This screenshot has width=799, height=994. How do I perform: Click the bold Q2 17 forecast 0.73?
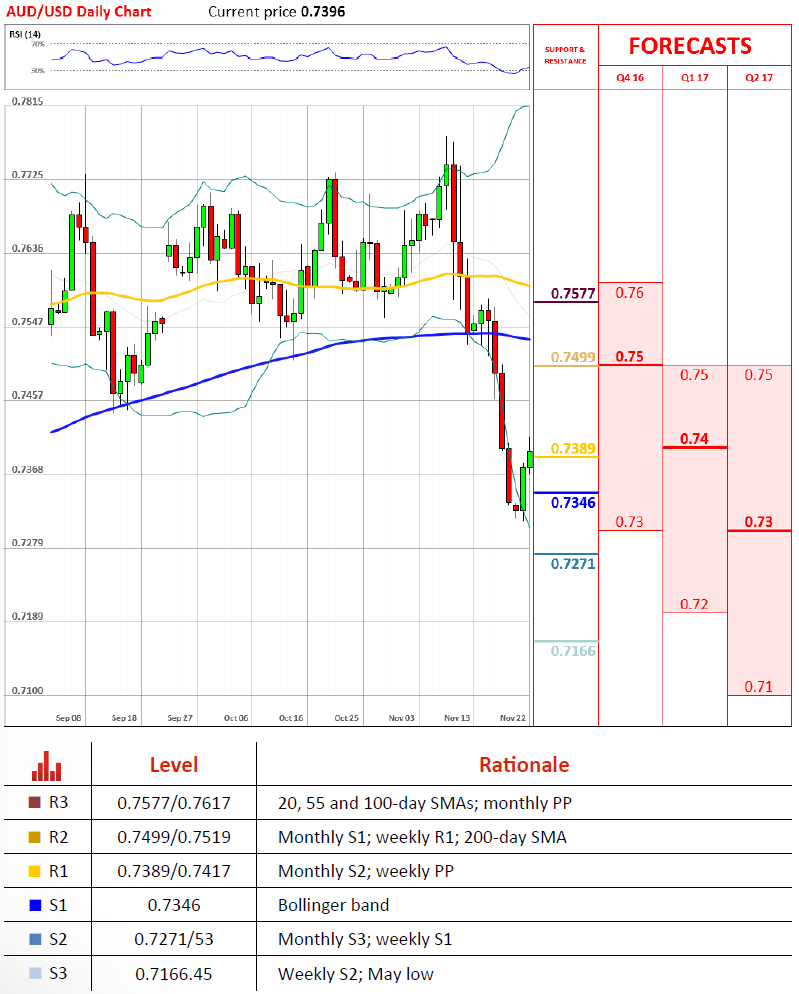tap(759, 522)
